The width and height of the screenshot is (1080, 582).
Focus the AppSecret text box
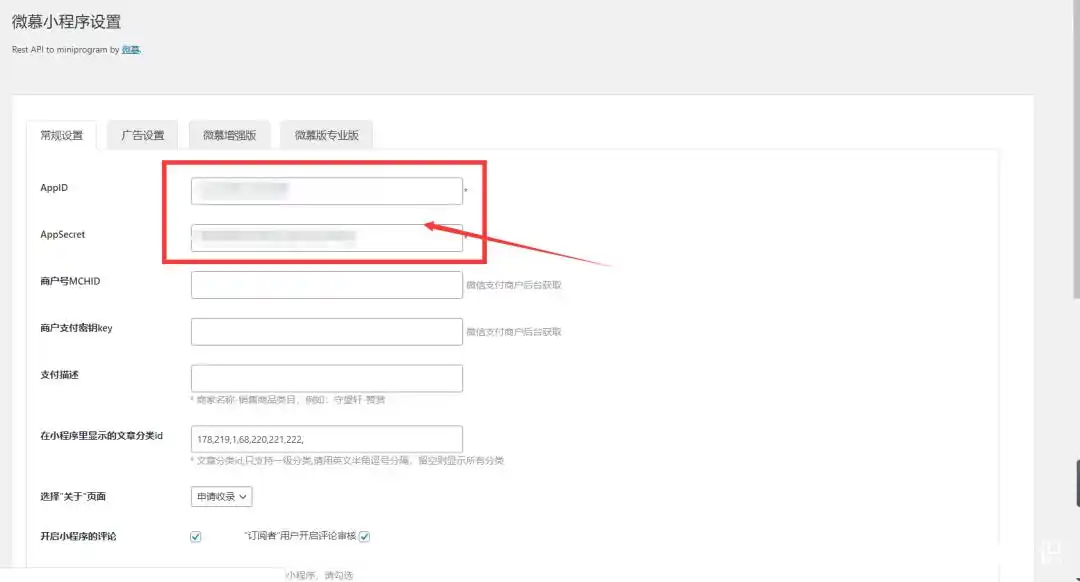[326, 237]
